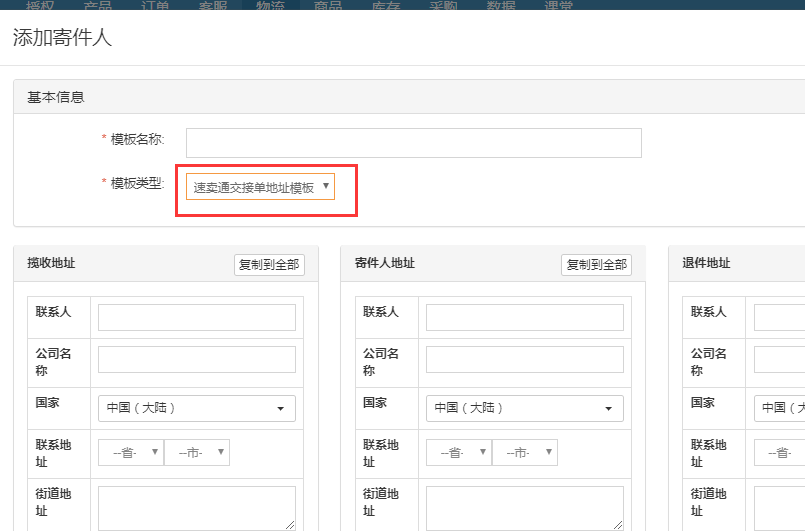The width and height of the screenshot is (805, 531).
Task: Open the 省 dropdown in 揽收地址 panel
Action: click(131, 452)
